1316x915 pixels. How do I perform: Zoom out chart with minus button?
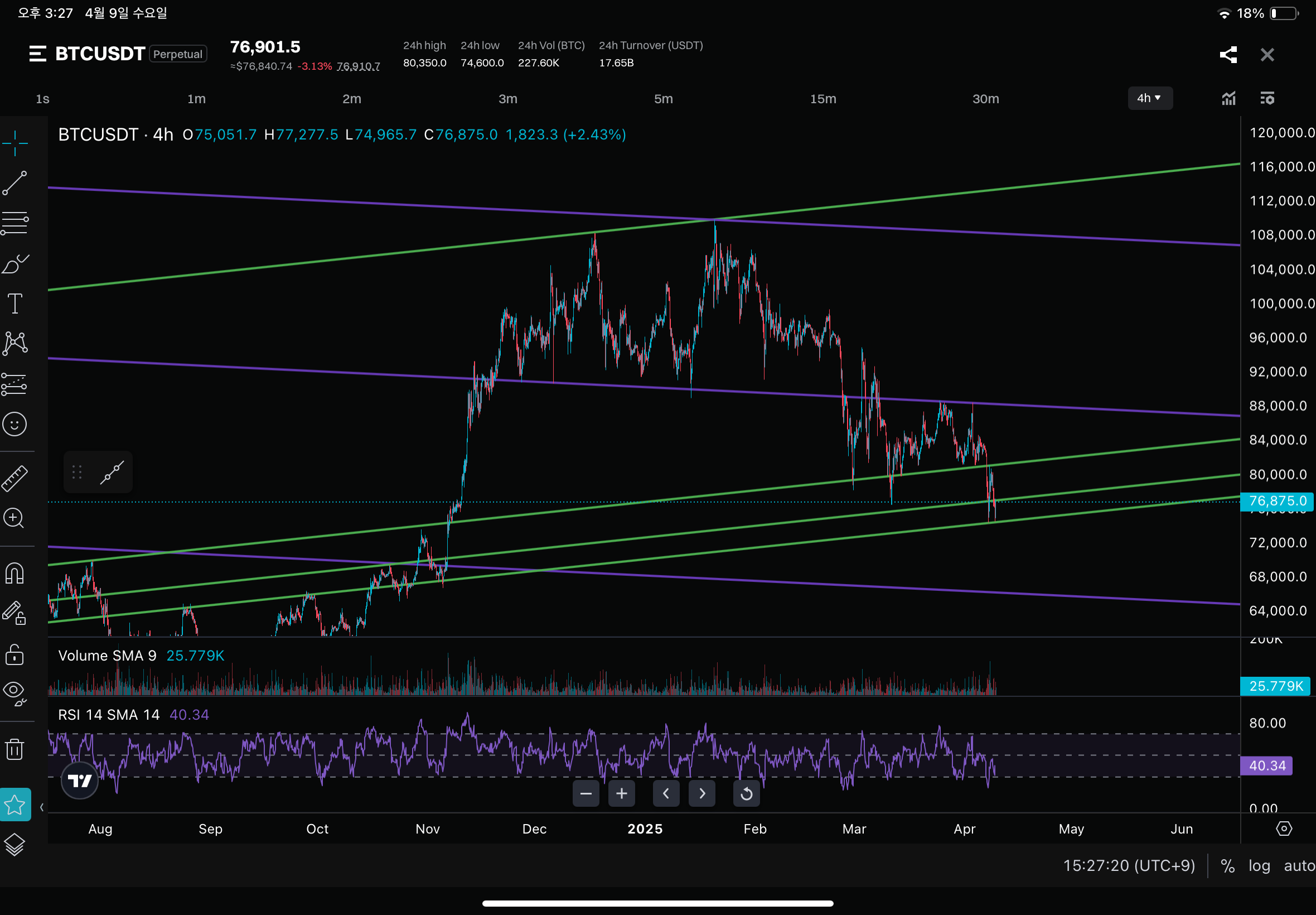pyautogui.click(x=586, y=793)
